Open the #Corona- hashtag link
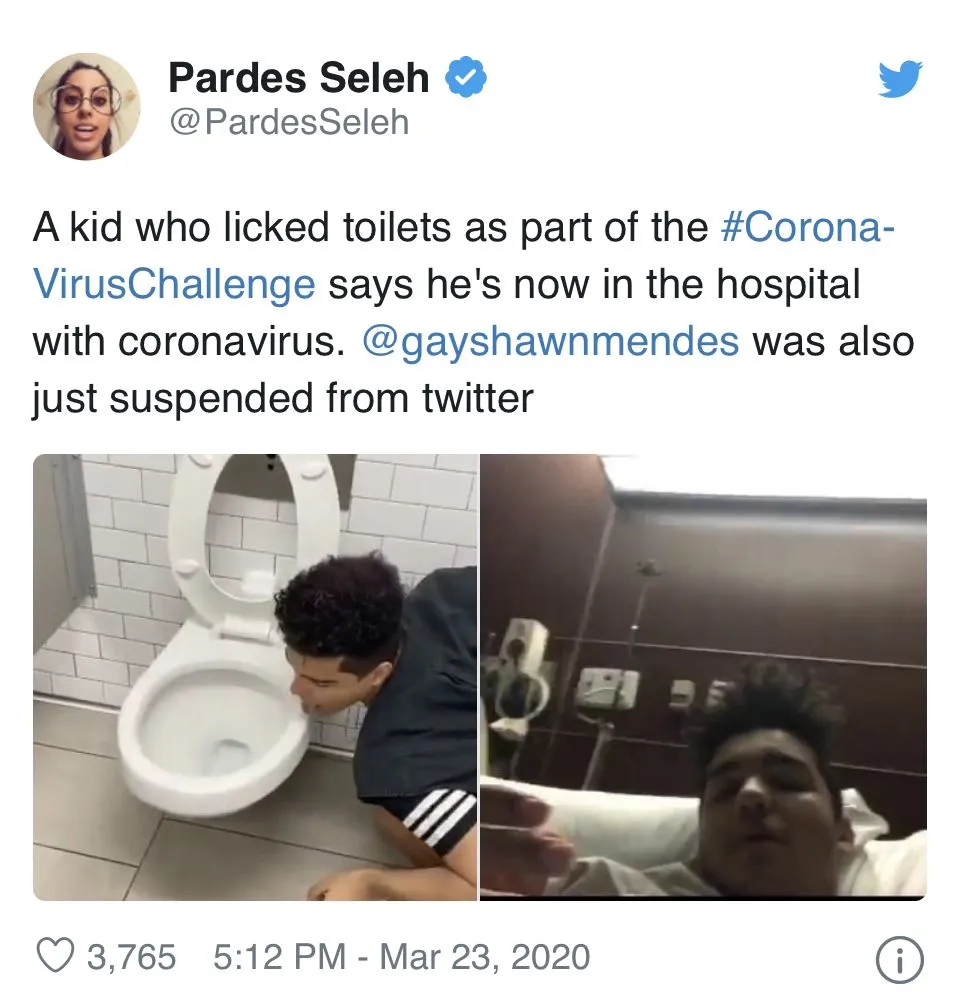 click(x=808, y=227)
